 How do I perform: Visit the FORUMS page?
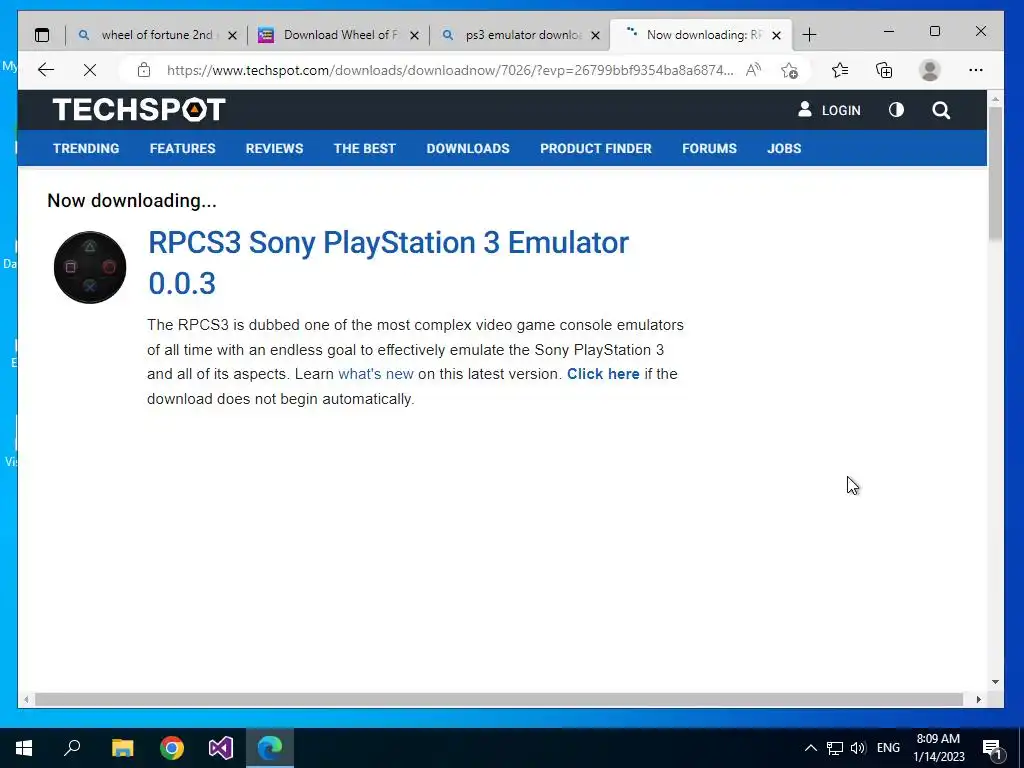point(709,148)
